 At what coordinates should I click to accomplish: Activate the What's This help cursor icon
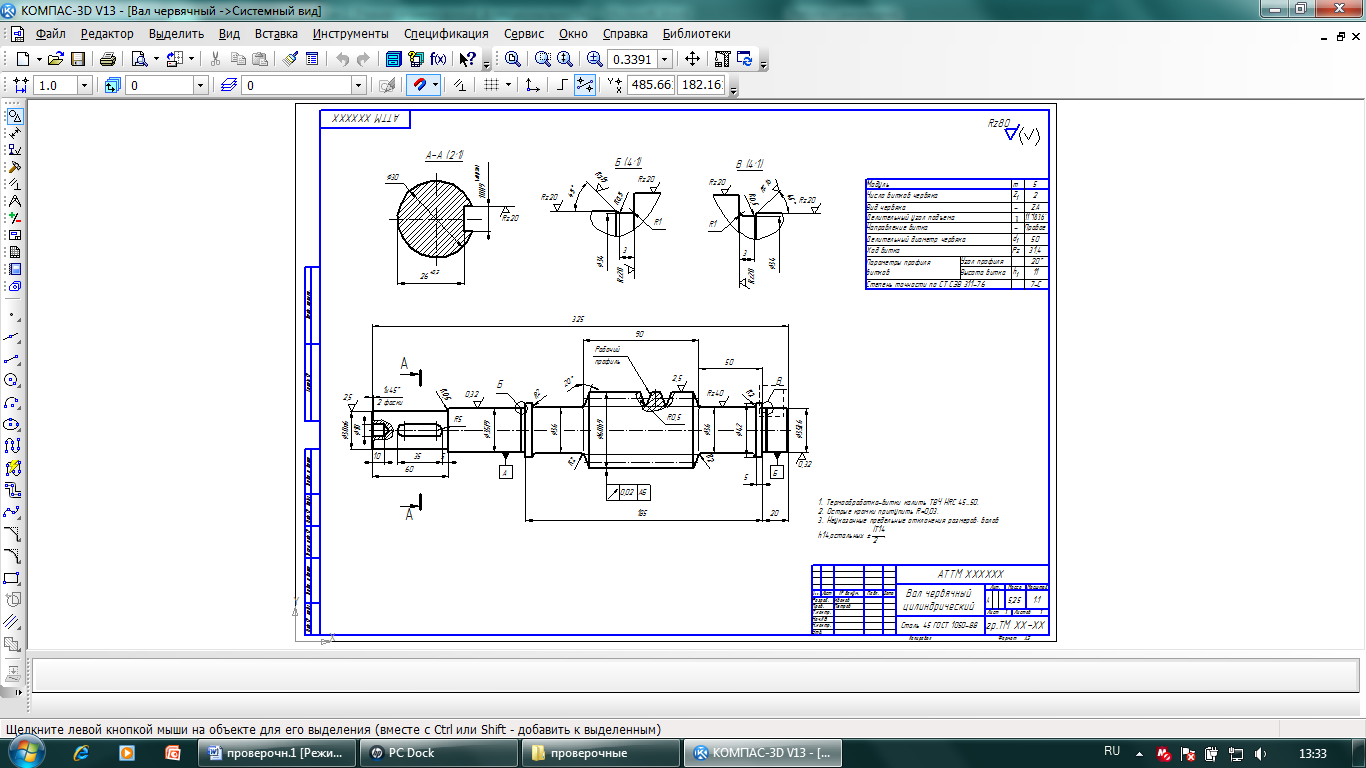coord(467,59)
